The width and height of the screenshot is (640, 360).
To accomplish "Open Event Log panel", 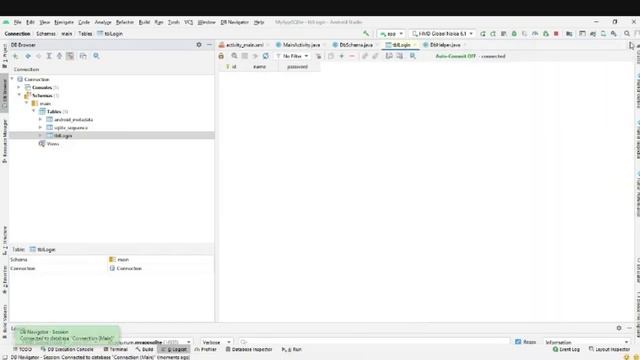I will (566, 349).
